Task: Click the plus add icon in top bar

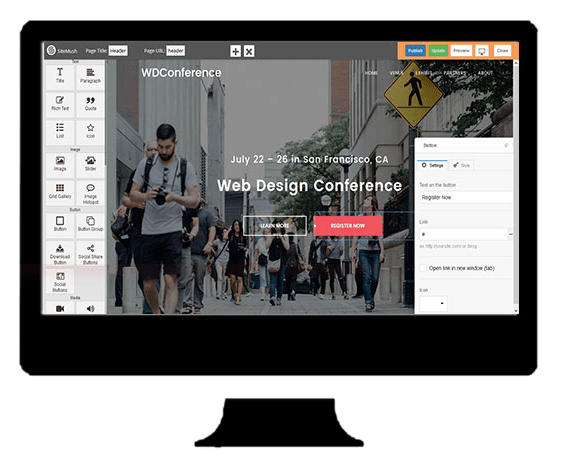Action: click(x=235, y=51)
